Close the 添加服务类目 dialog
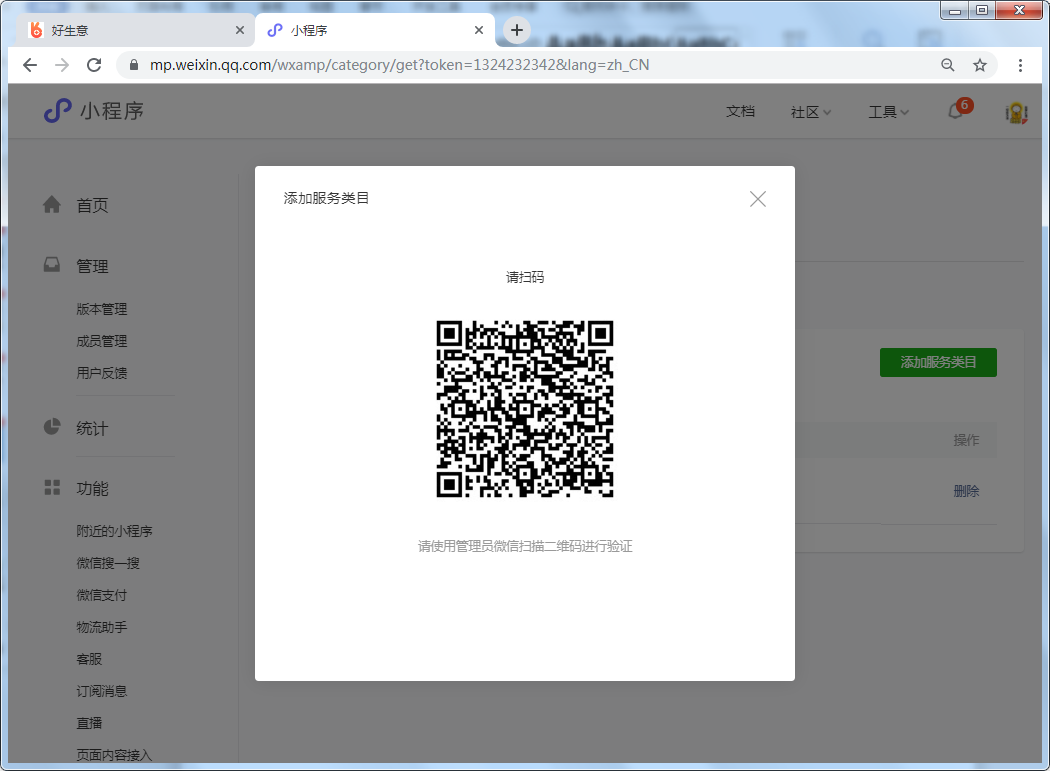Image resolution: width=1050 pixels, height=771 pixels. pos(757,199)
